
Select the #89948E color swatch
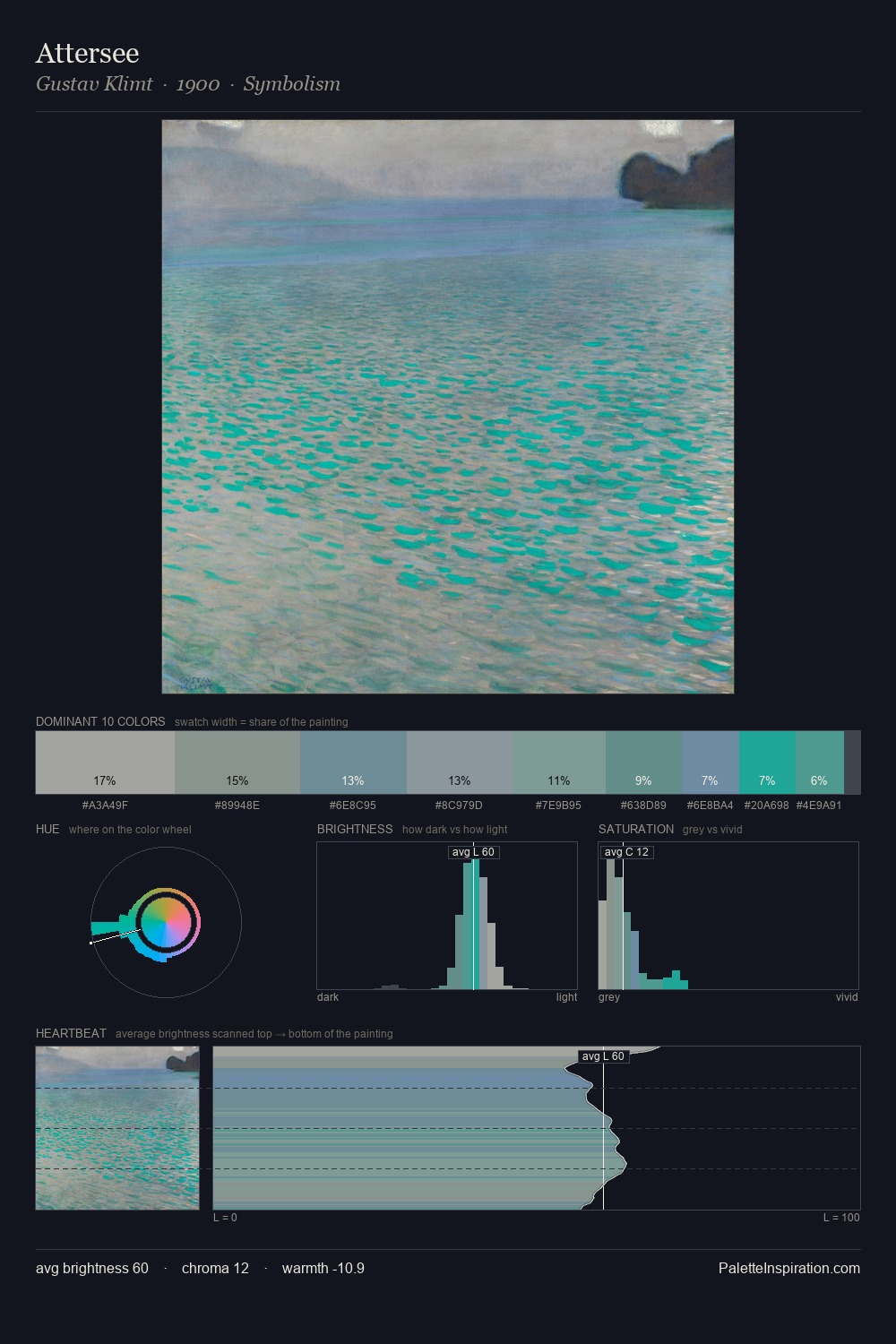[237, 762]
